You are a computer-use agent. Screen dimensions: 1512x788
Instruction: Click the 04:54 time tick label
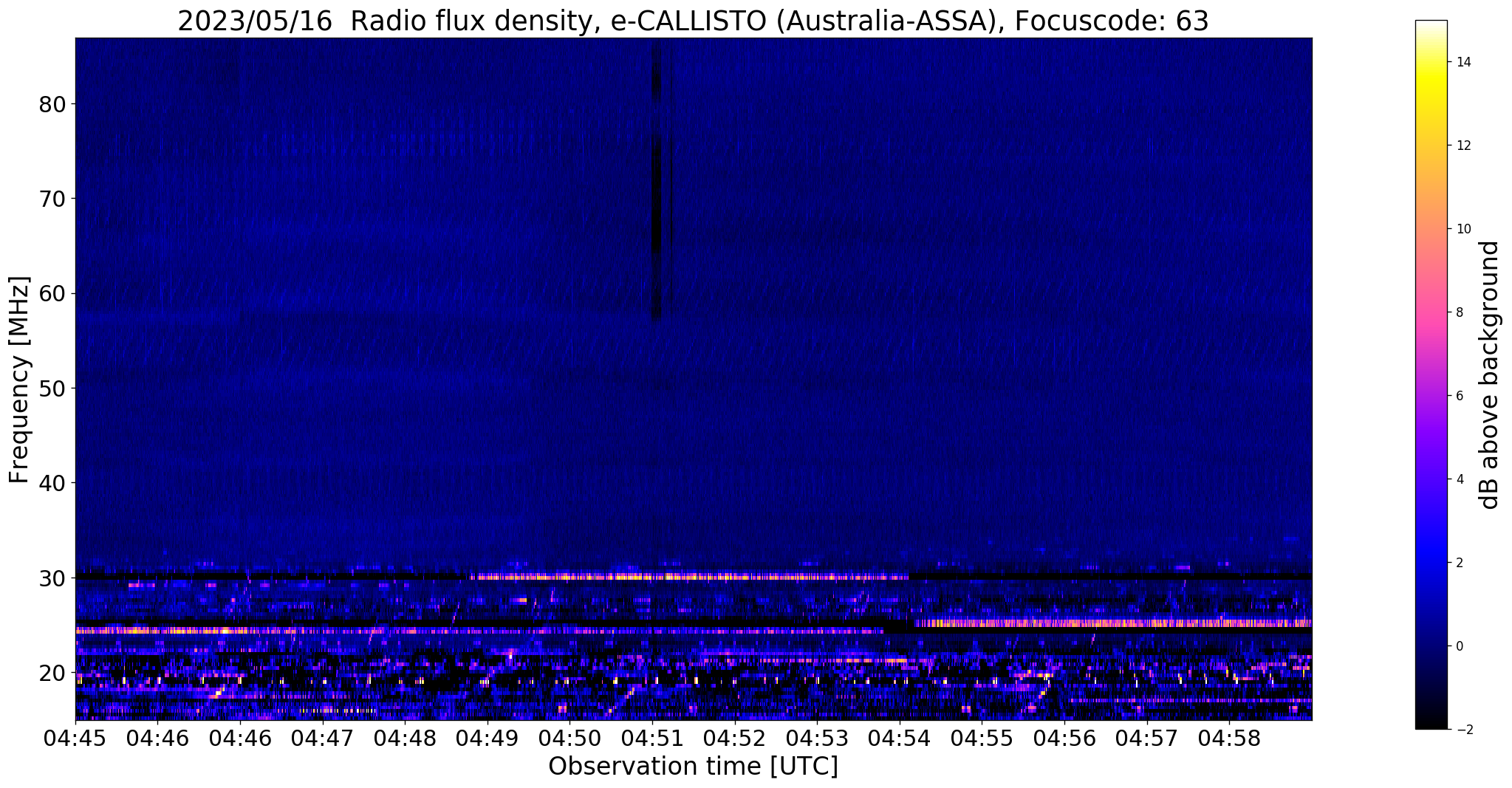(900, 738)
